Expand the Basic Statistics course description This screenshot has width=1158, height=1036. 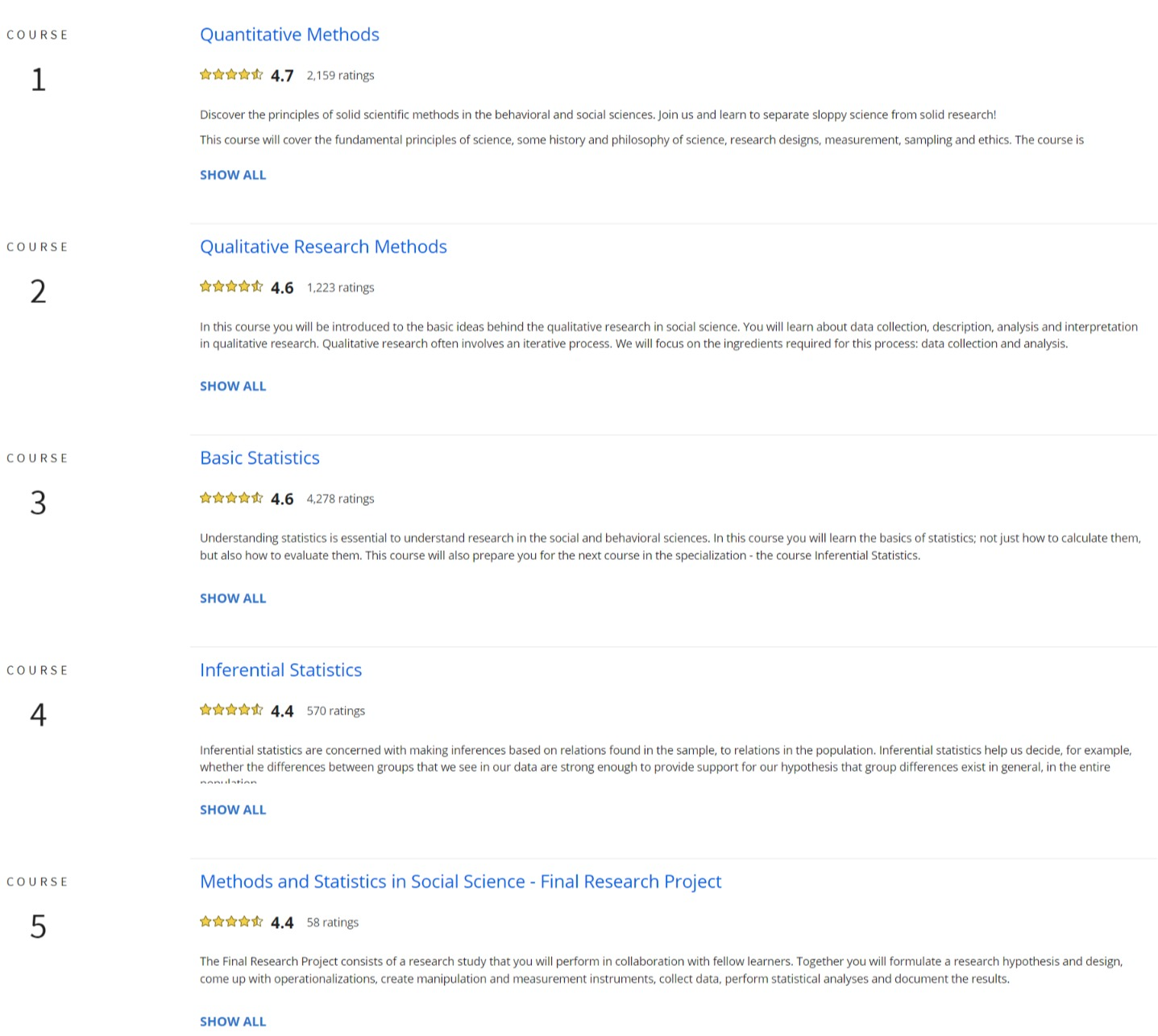pyautogui.click(x=232, y=598)
